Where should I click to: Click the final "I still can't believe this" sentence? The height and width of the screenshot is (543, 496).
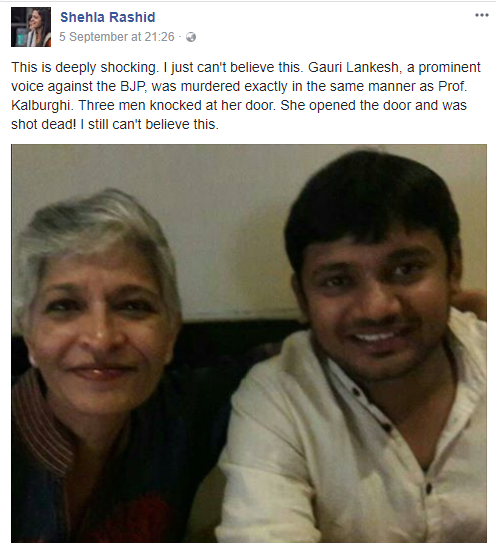point(149,124)
